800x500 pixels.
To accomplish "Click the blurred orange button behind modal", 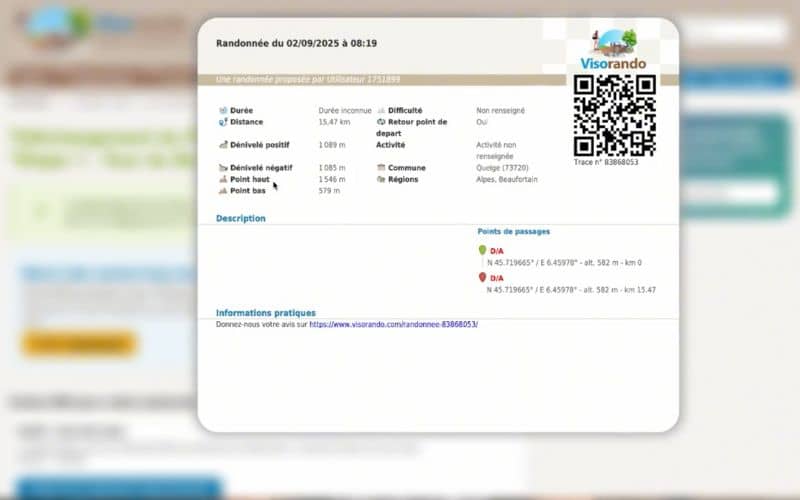I will (78, 343).
